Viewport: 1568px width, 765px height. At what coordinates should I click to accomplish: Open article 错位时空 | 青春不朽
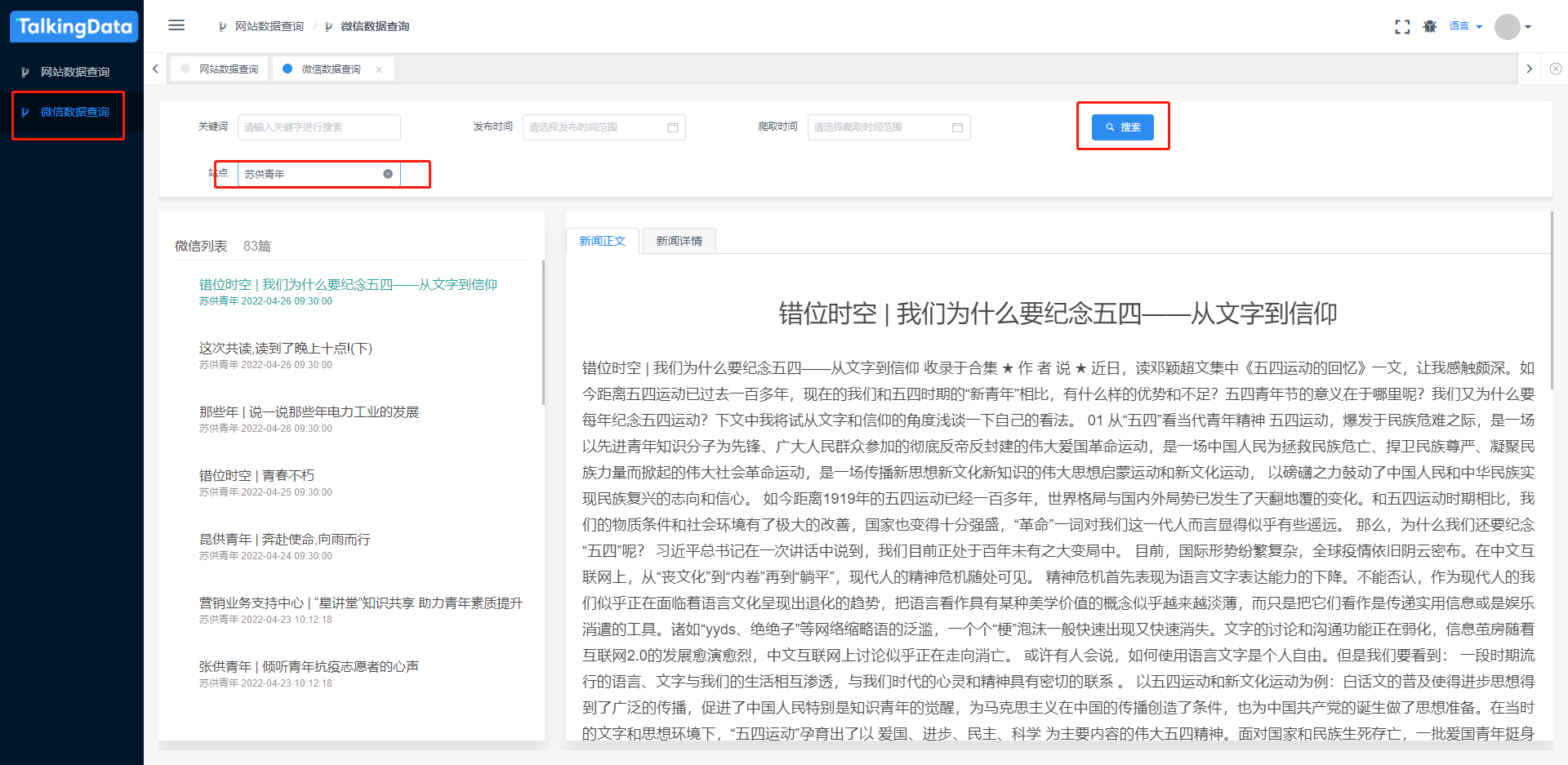click(x=256, y=476)
